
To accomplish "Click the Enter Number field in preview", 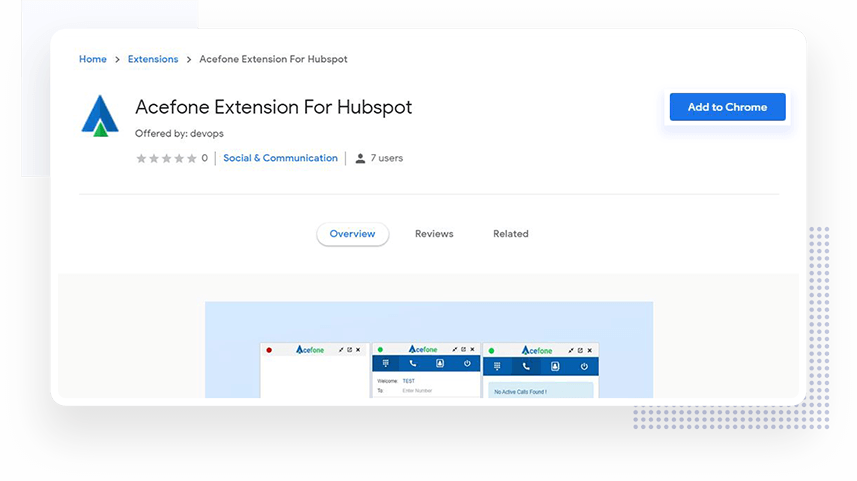I will [x=417, y=391].
